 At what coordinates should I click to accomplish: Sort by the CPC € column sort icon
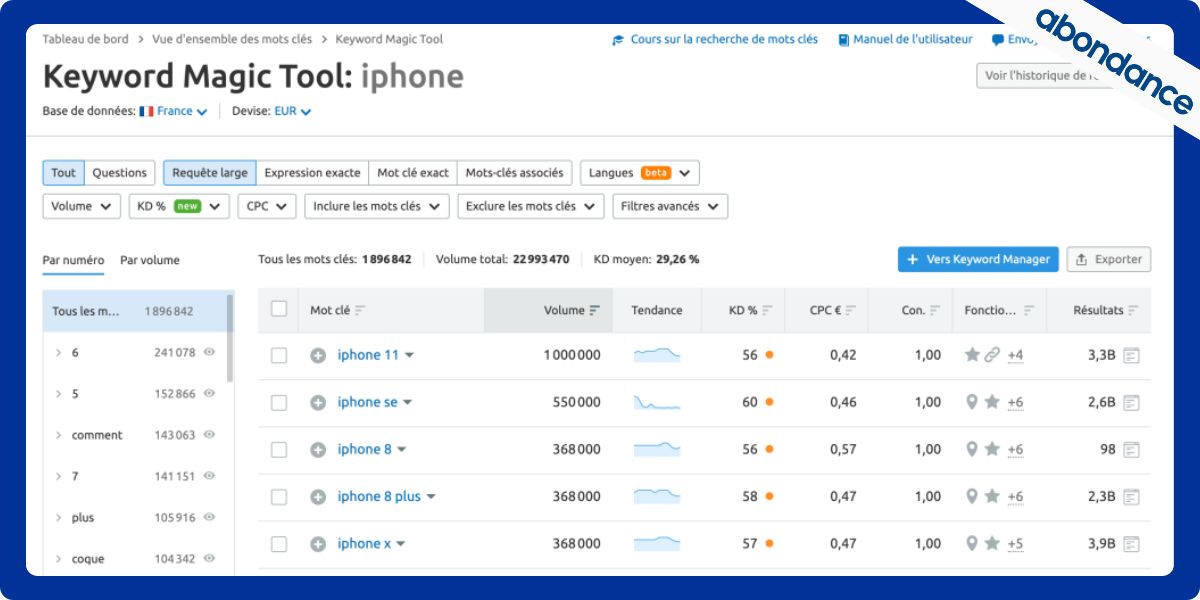(852, 310)
